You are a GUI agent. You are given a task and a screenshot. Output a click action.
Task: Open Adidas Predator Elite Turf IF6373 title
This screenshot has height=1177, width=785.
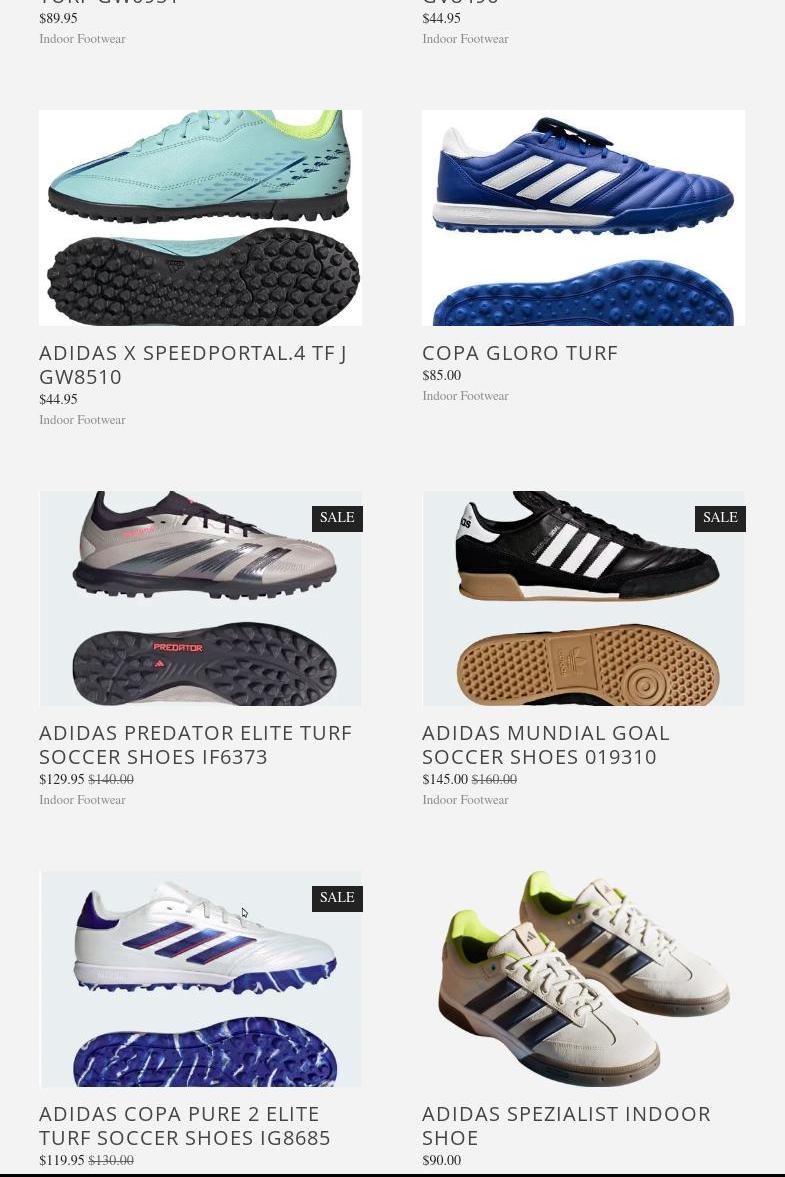pyautogui.click(x=195, y=745)
